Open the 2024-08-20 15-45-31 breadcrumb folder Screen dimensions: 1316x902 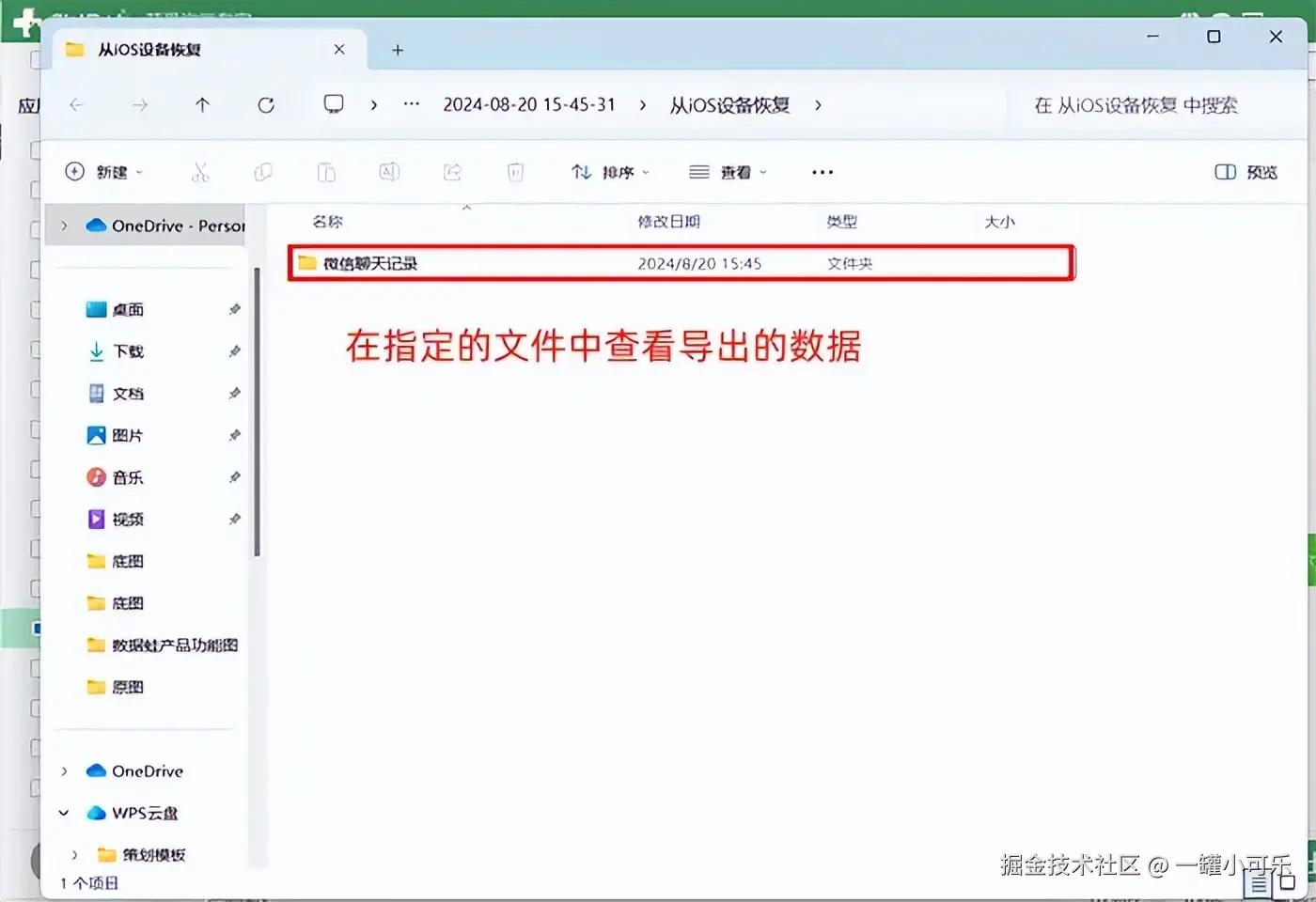[x=529, y=104]
